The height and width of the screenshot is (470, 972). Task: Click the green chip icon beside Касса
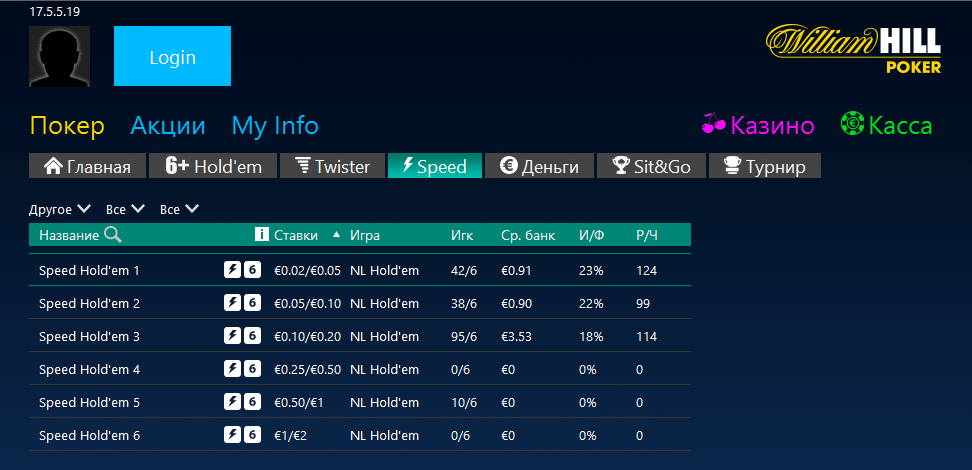(x=853, y=124)
